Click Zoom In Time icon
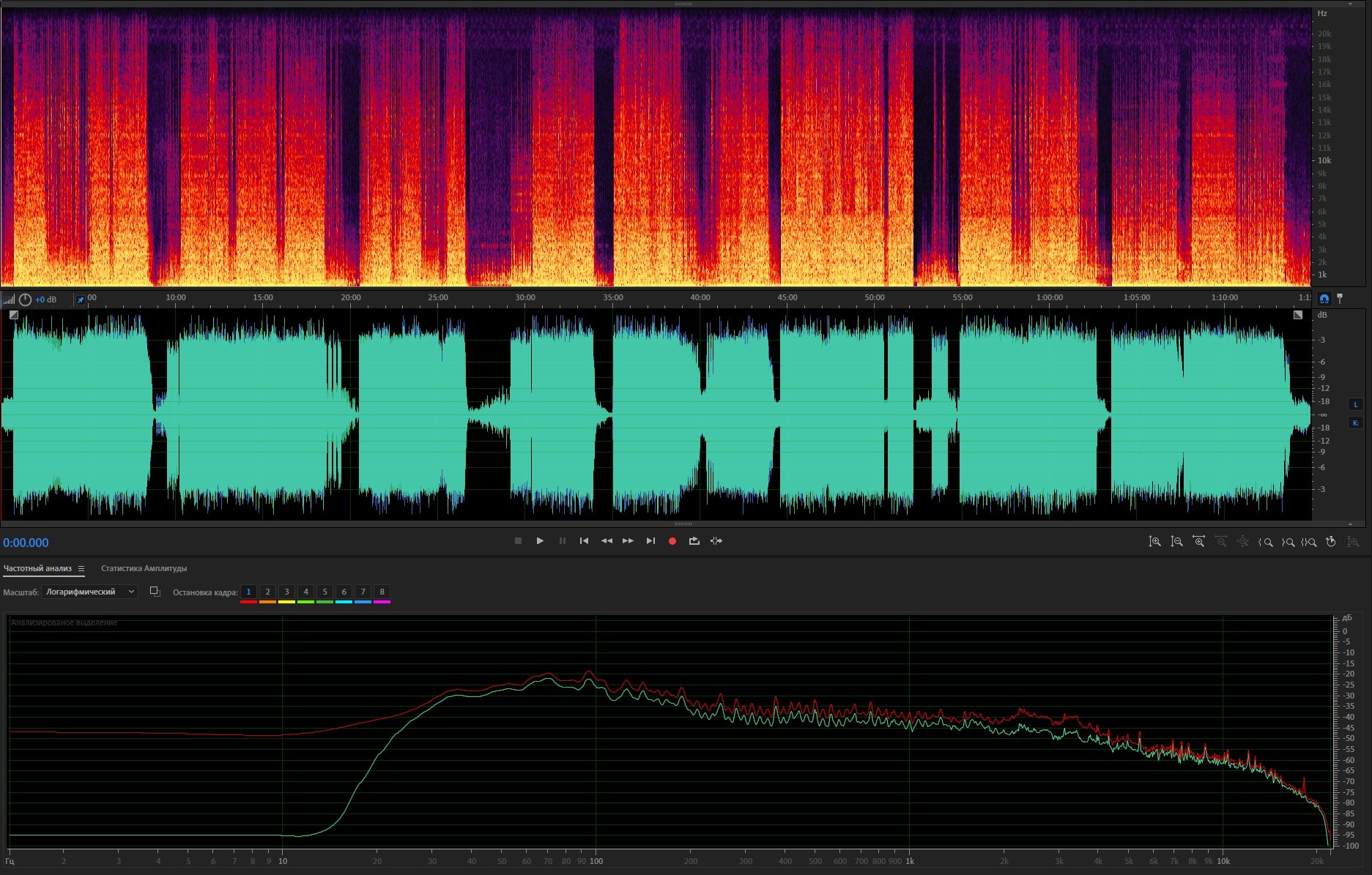The width and height of the screenshot is (1372, 875). [1198, 542]
